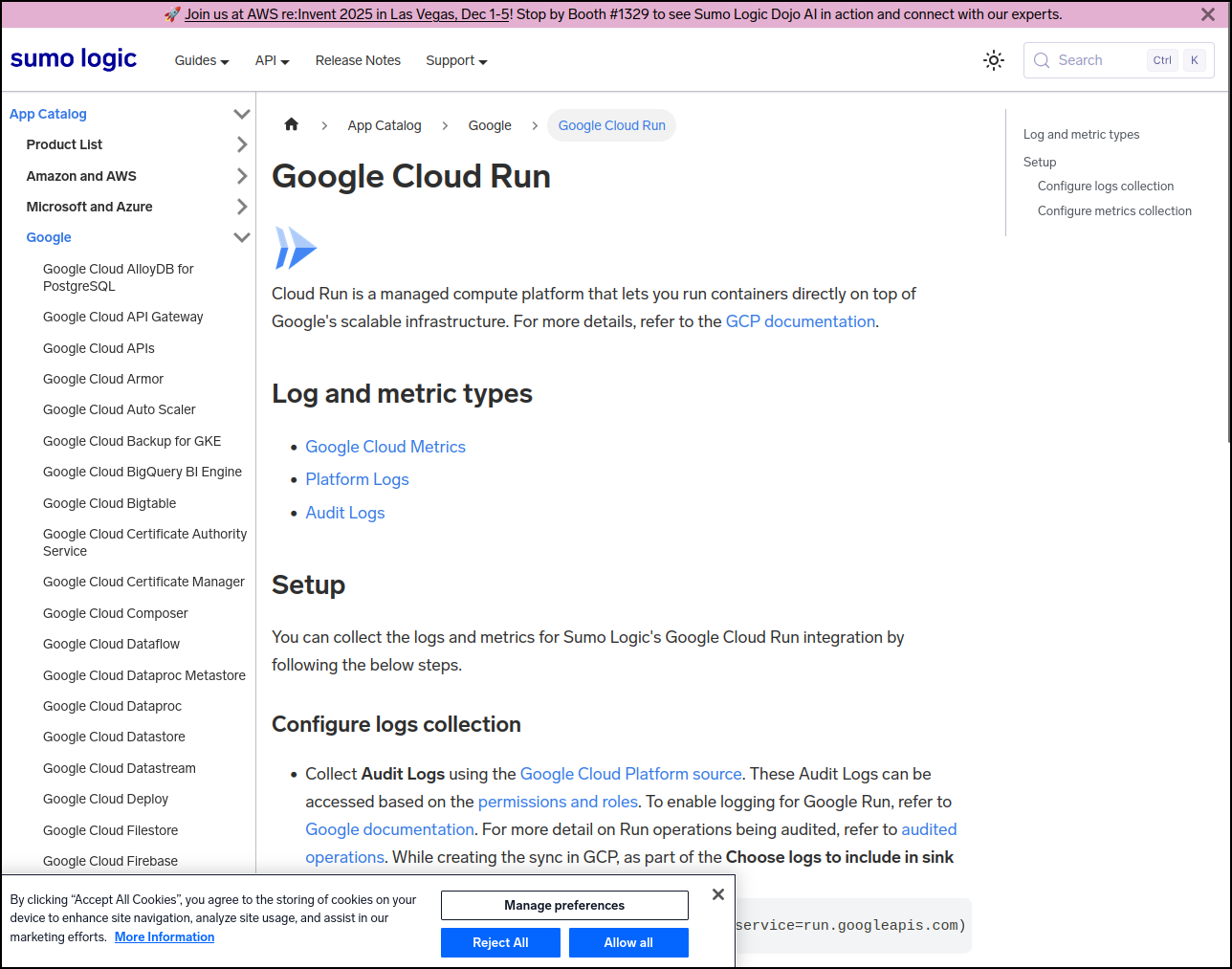Click the home icon in breadcrumbs
Image resolution: width=1232 pixels, height=969 pixels.
(292, 124)
